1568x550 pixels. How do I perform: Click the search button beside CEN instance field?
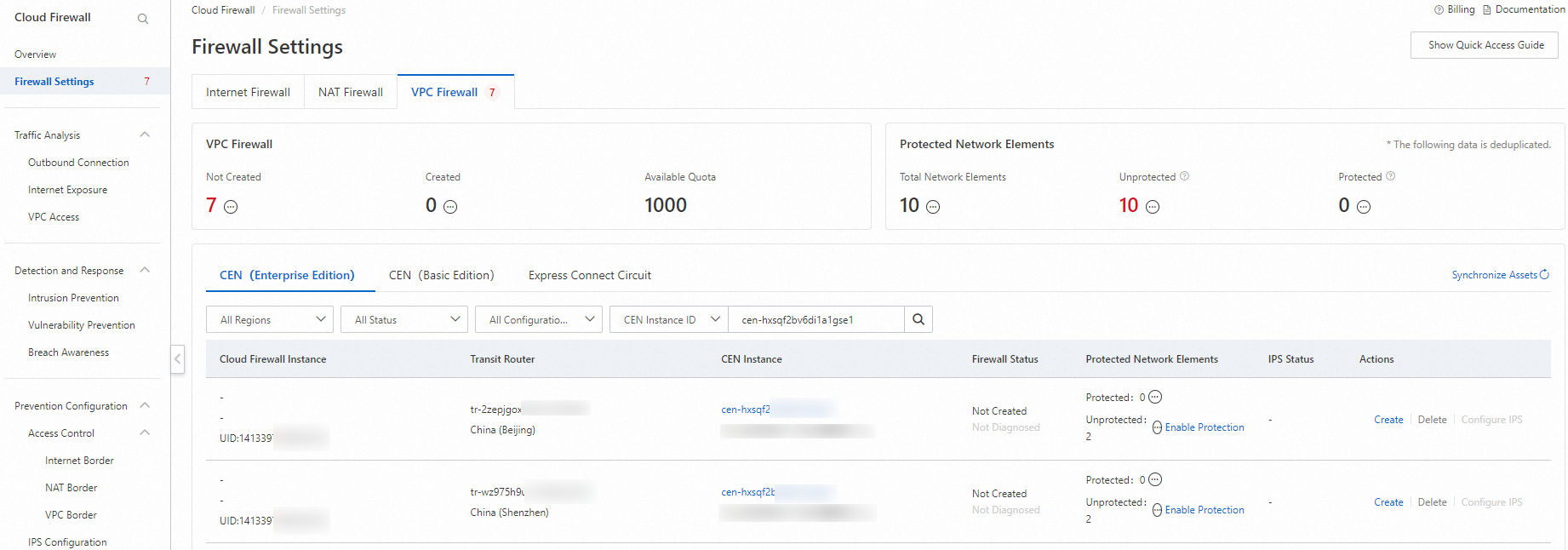pos(918,319)
